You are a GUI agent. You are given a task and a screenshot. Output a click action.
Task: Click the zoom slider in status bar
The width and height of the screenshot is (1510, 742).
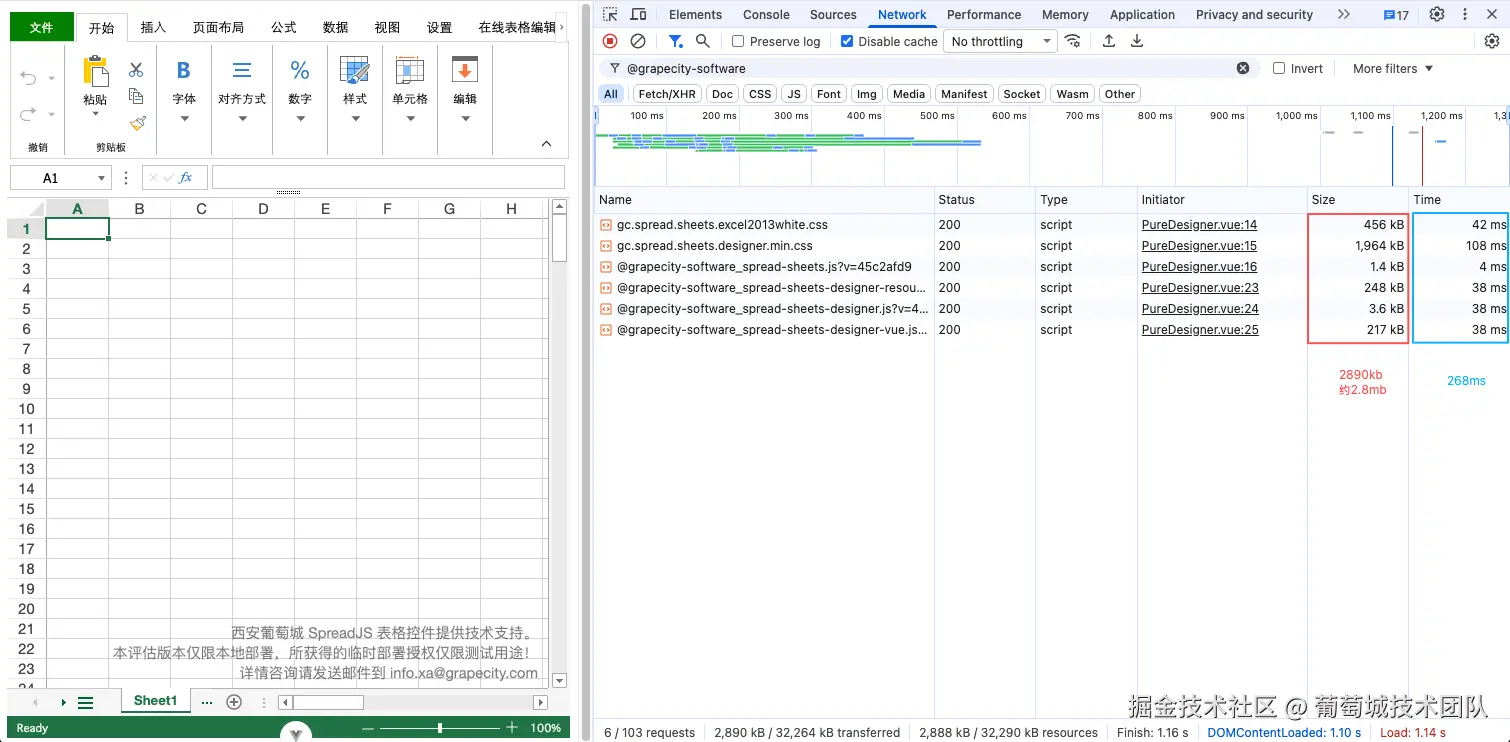click(440, 728)
